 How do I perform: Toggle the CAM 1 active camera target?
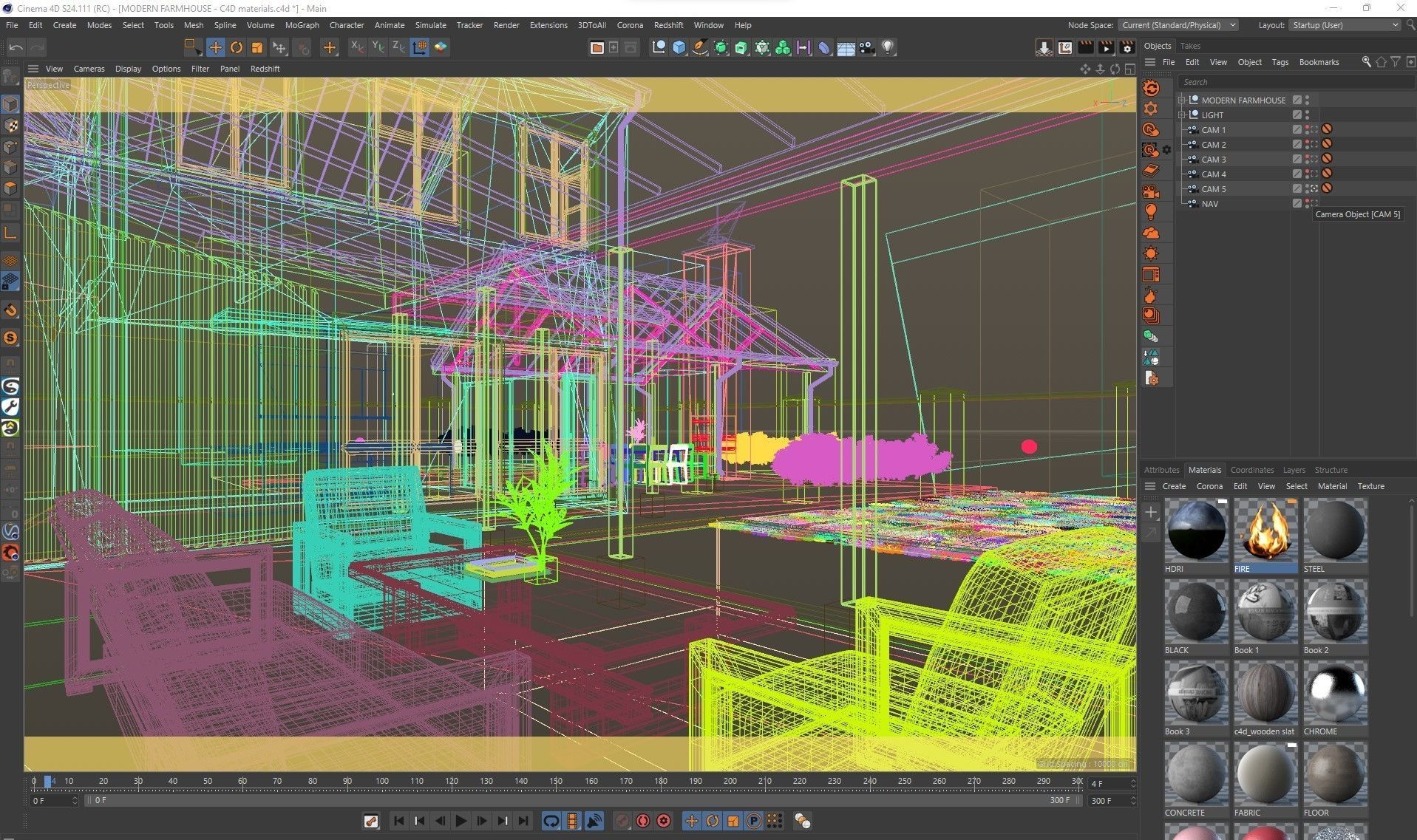(x=1315, y=129)
